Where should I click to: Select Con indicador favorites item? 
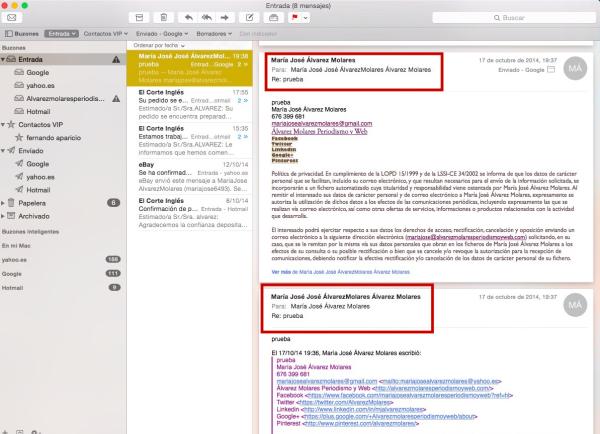click(258, 34)
